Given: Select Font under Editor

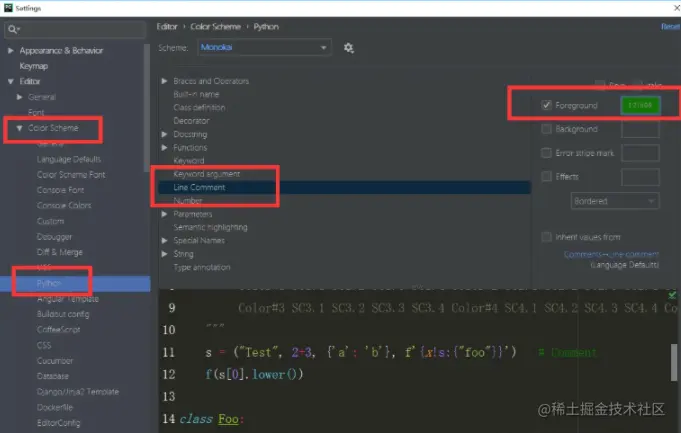Looking at the screenshot, I should tap(36, 112).
